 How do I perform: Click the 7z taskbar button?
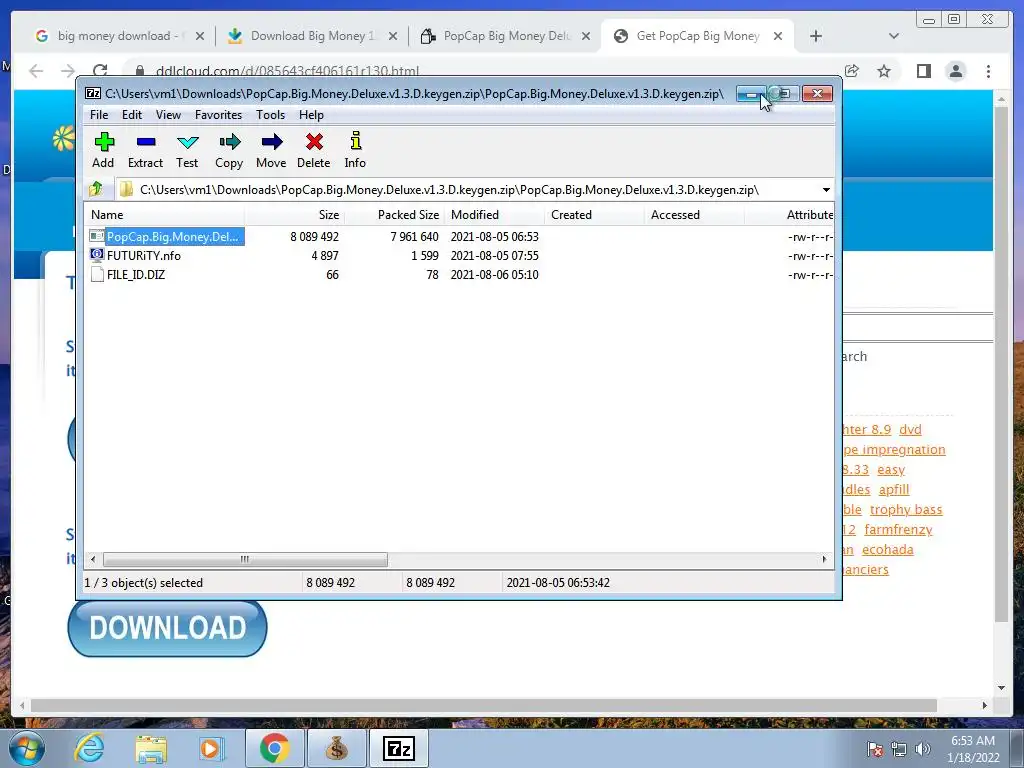pos(398,748)
